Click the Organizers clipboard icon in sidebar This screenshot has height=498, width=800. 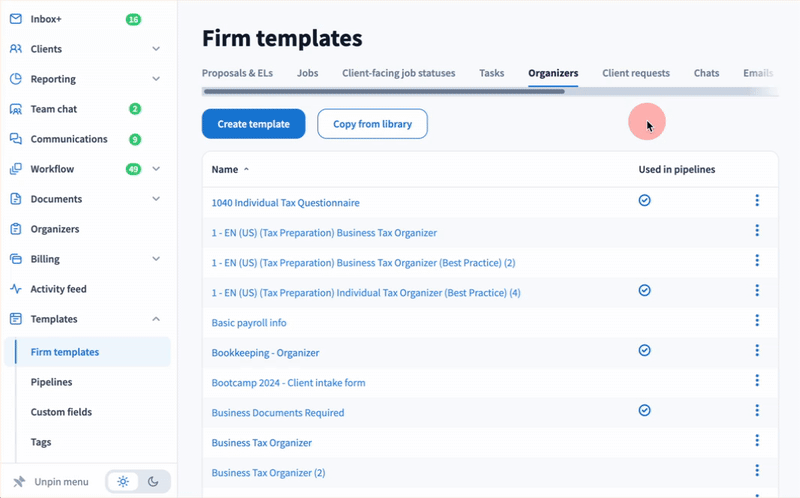click(16, 229)
